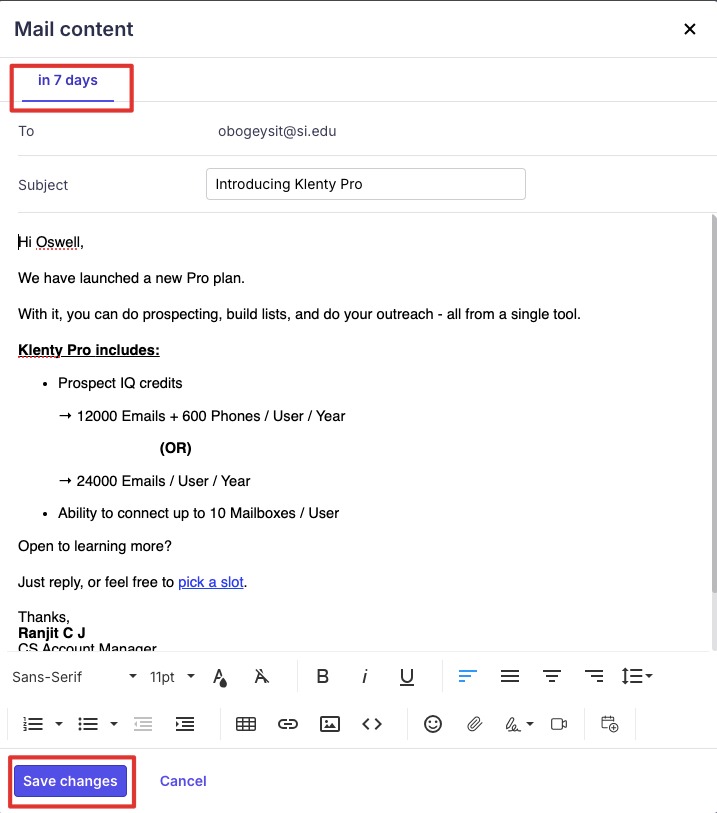The height and width of the screenshot is (813, 717).
Task: Insert a bulleted list
Action: click(88, 724)
